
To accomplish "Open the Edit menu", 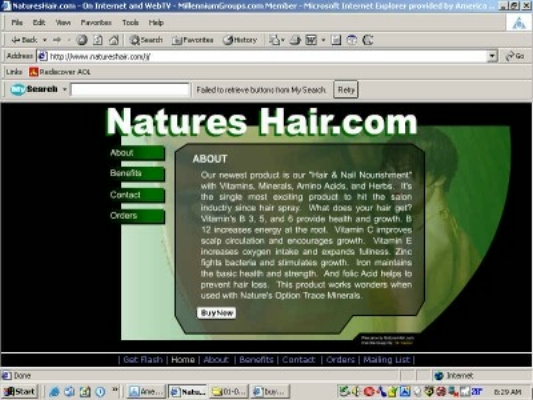I will pyautogui.click(x=39, y=22).
